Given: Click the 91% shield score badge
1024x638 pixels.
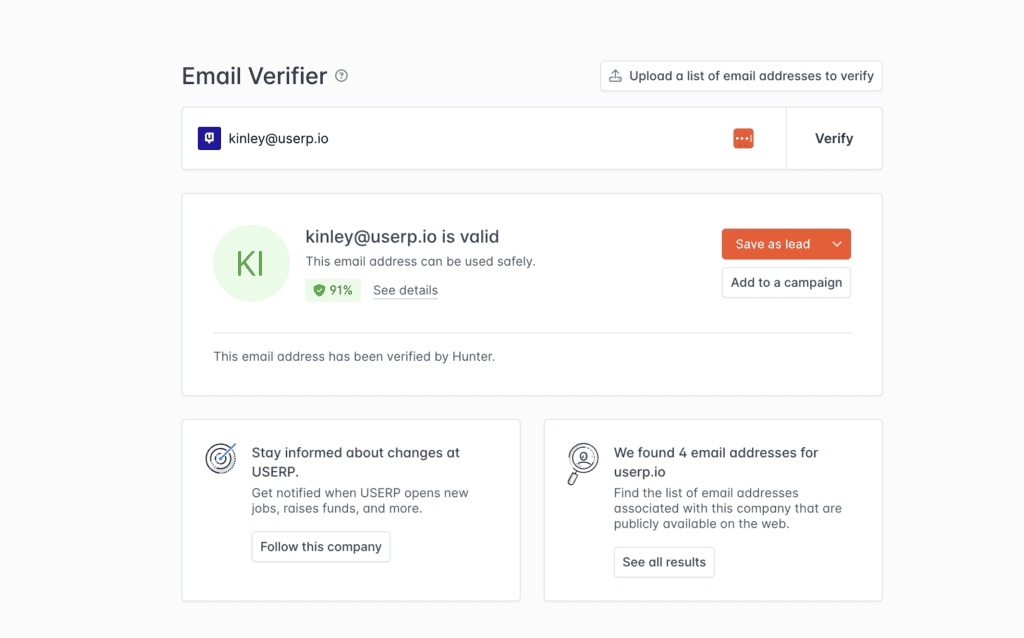Looking at the screenshot, I should click(333, 290).
